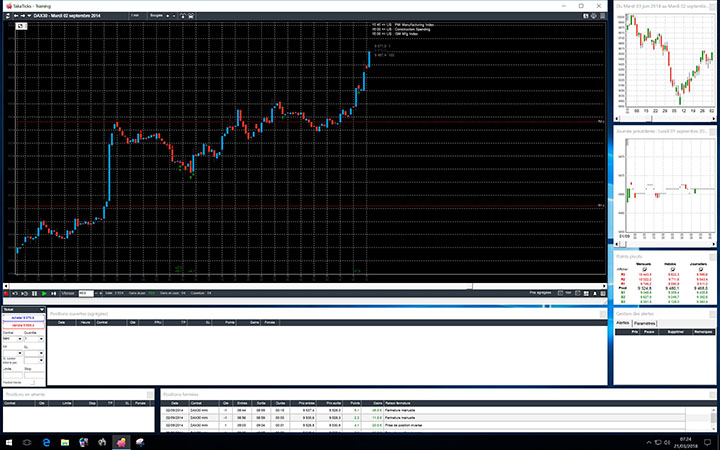Start recording with the red record button
This screenshot has height=450, width=720.
6,293
